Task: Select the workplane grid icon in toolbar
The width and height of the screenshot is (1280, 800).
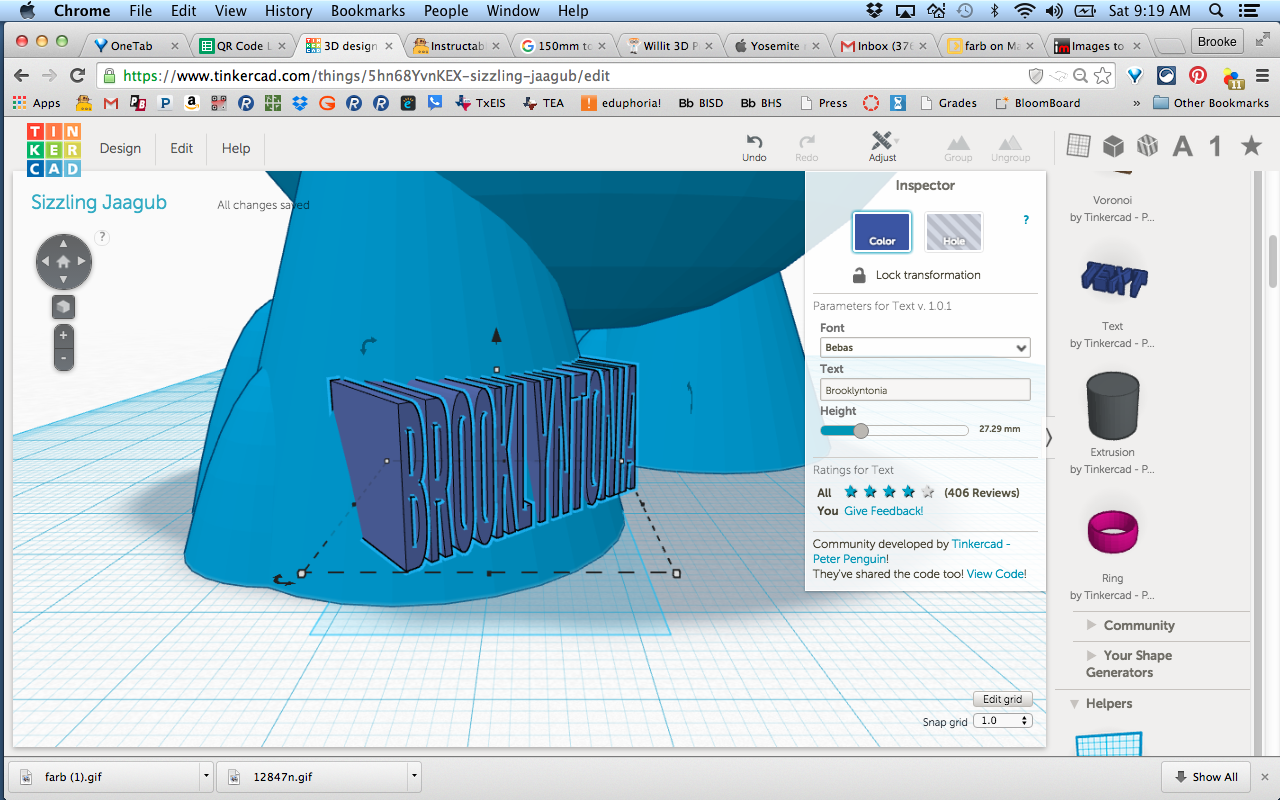Action: pyautogui.click(x=1078, y=146)
